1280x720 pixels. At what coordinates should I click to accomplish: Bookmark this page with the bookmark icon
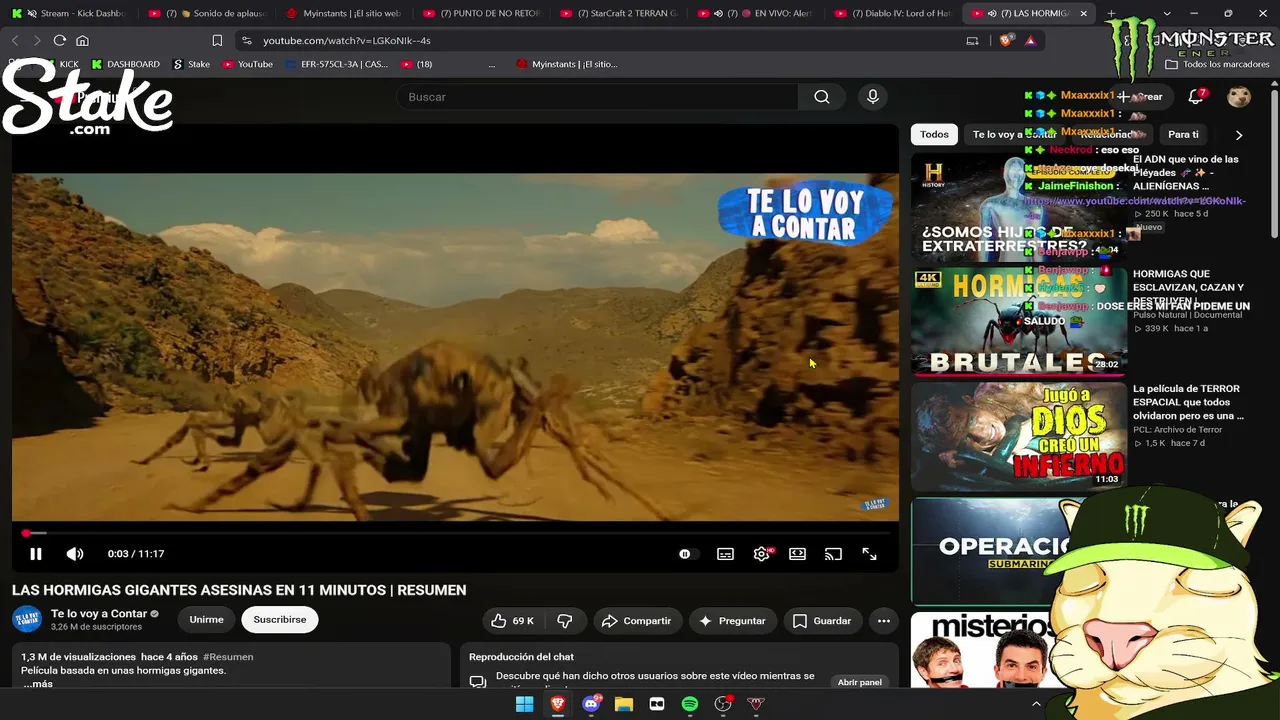[x=217, y=40]
